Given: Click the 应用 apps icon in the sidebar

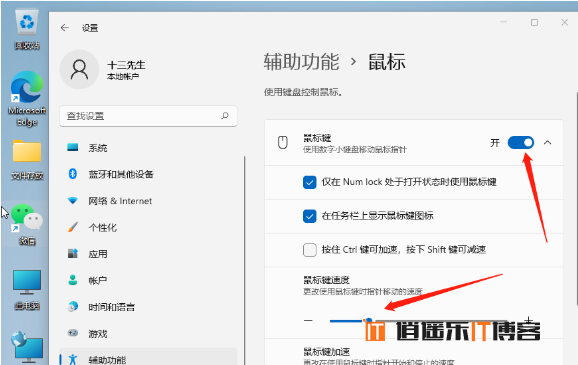Looking at the screenshot, I should tap(73, 253).
